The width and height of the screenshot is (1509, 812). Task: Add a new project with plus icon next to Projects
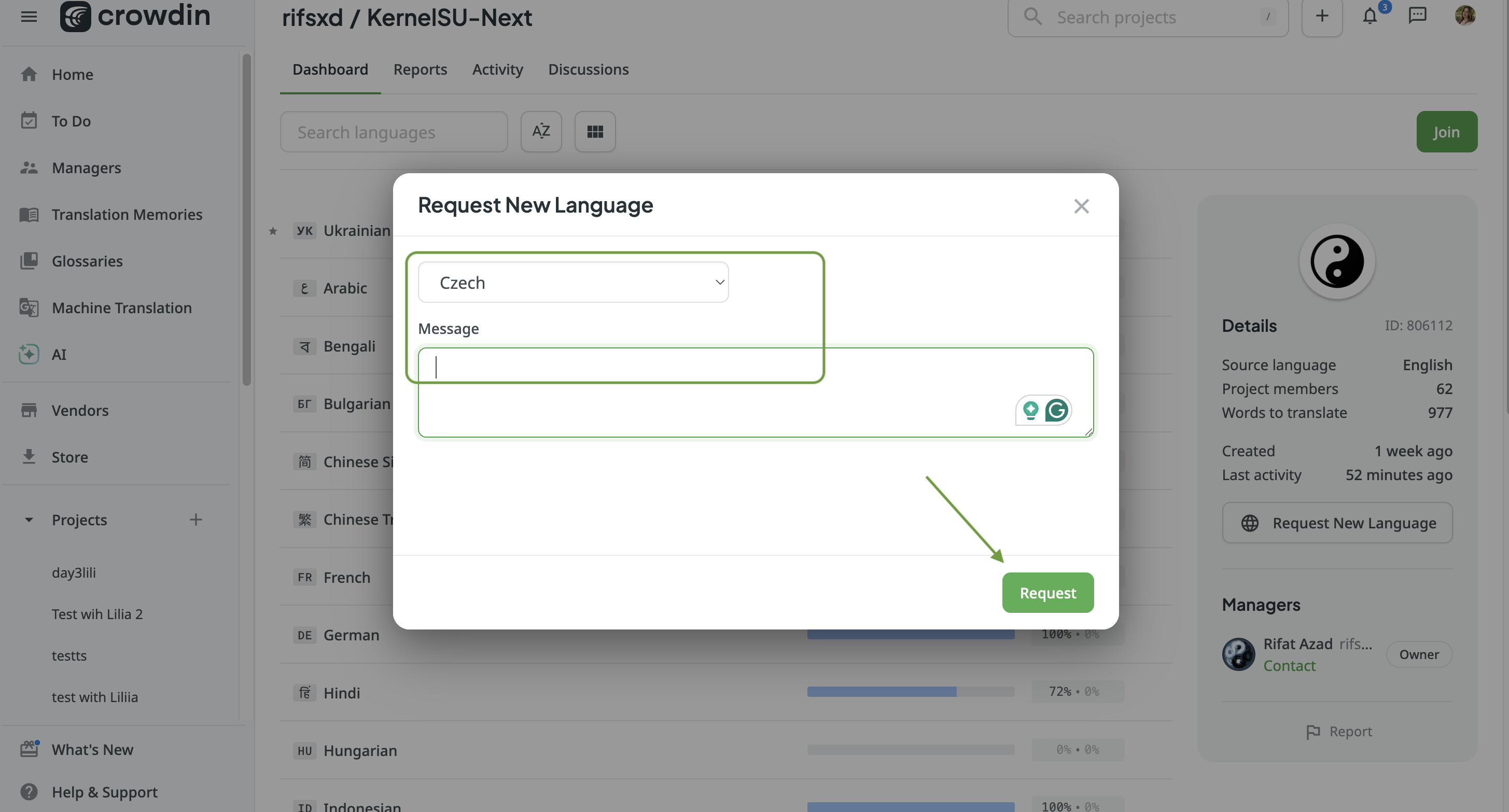click(195, 520)
